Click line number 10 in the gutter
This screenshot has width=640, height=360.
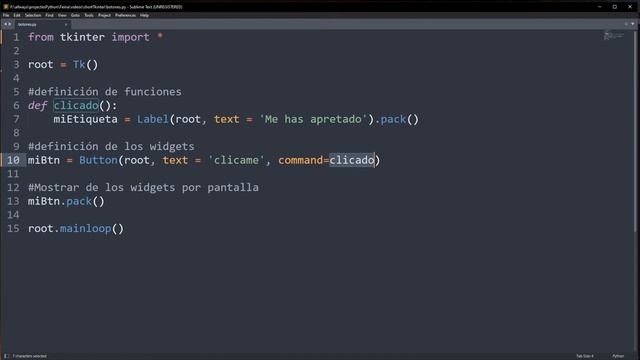pos(13,160)
